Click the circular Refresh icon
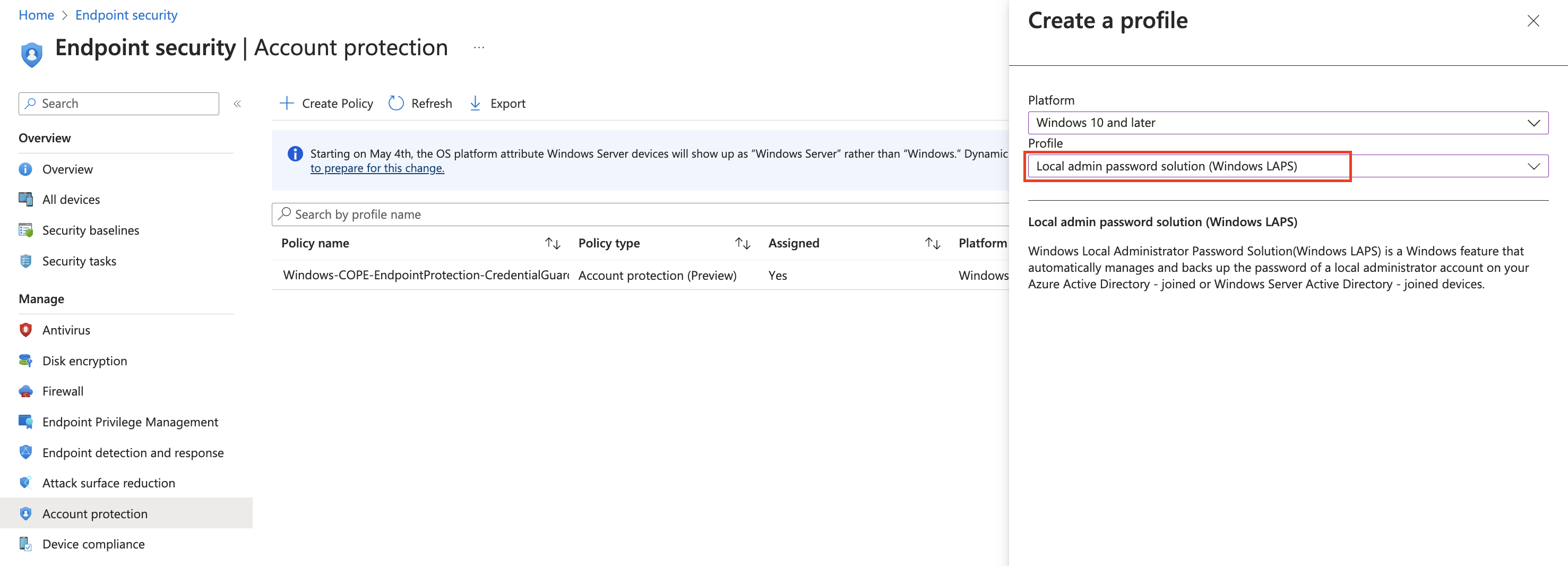1568x566 pixels. [x=397, y=103]
